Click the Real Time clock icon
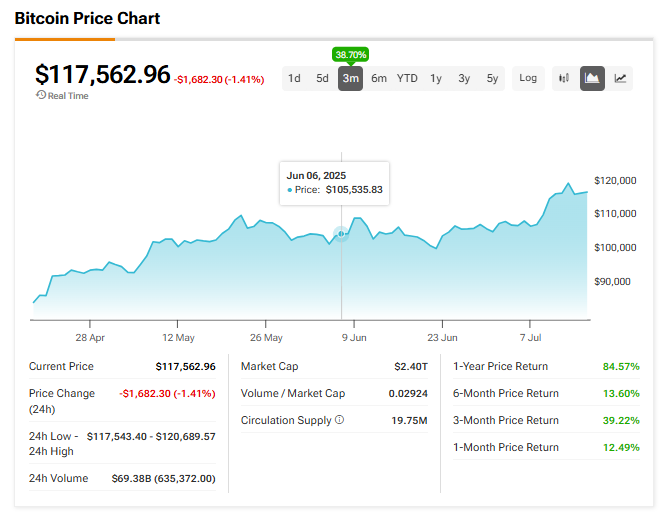This screenshot has width=671, height=520. point(41,95)
